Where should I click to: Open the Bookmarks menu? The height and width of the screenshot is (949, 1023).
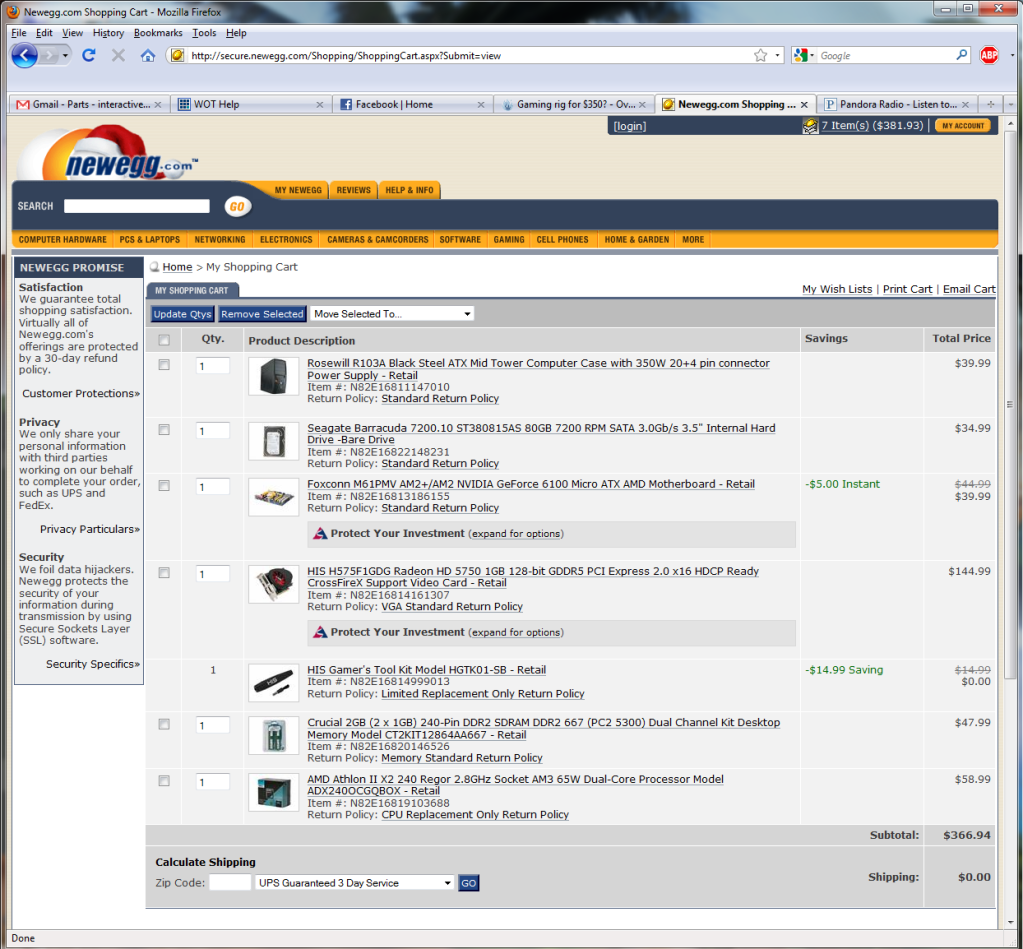click(158, 33)
